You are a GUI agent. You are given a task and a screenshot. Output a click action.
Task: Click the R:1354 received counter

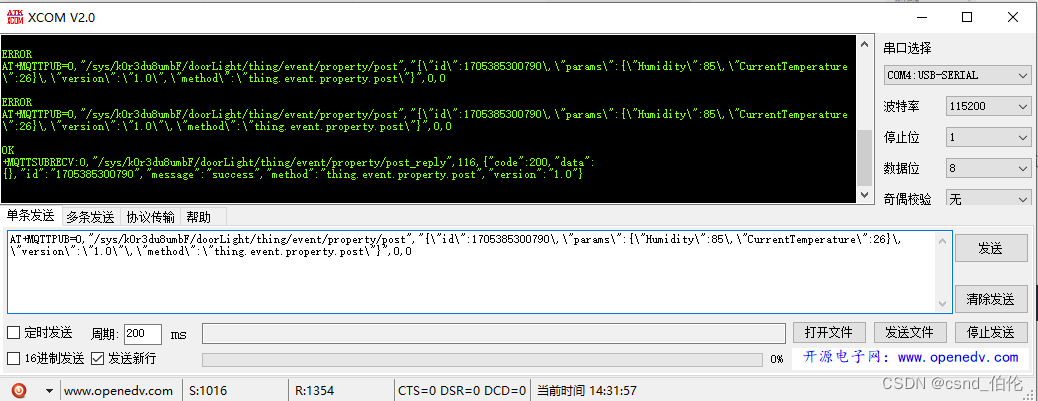click(314, 391)
